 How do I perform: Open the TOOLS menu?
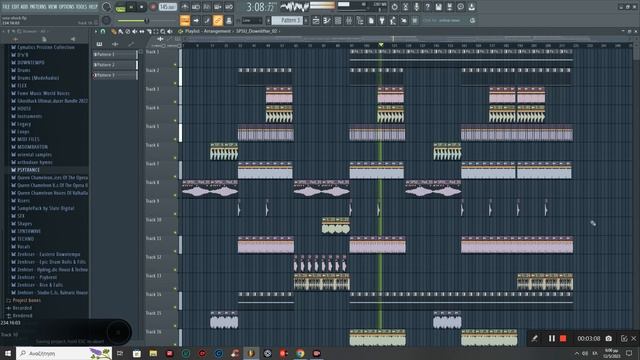(82, 7)
